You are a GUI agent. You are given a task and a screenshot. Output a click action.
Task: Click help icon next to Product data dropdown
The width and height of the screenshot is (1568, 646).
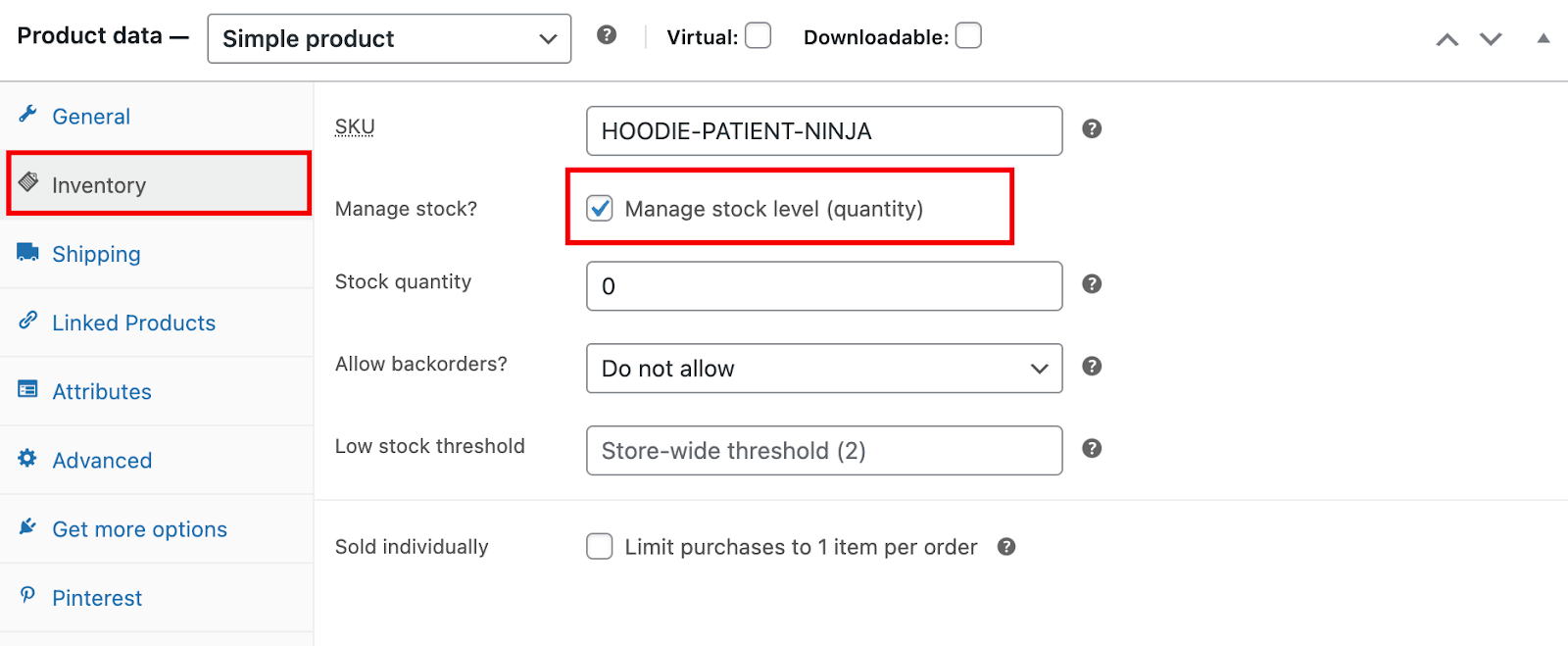[x=607, y=34]
